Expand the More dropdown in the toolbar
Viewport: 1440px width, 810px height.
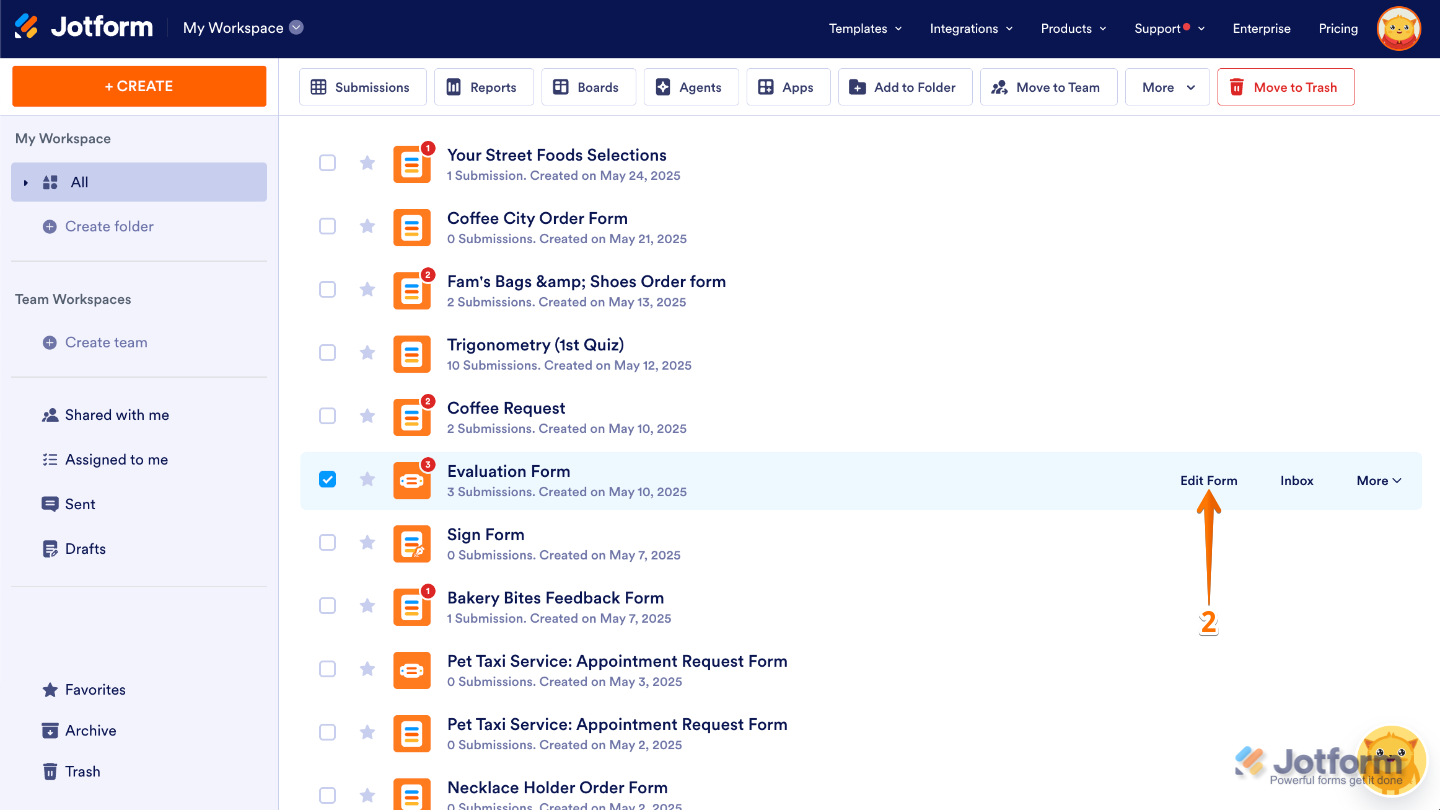[1167, 87]
